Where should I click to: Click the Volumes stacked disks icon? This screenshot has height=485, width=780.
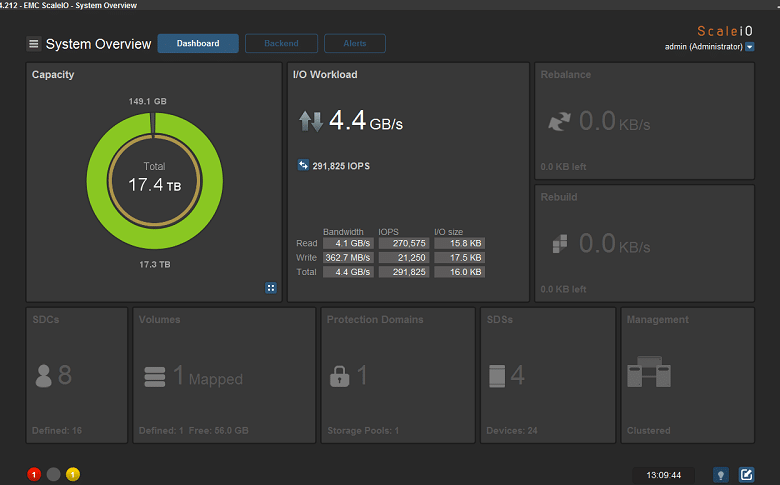(155, 377)
